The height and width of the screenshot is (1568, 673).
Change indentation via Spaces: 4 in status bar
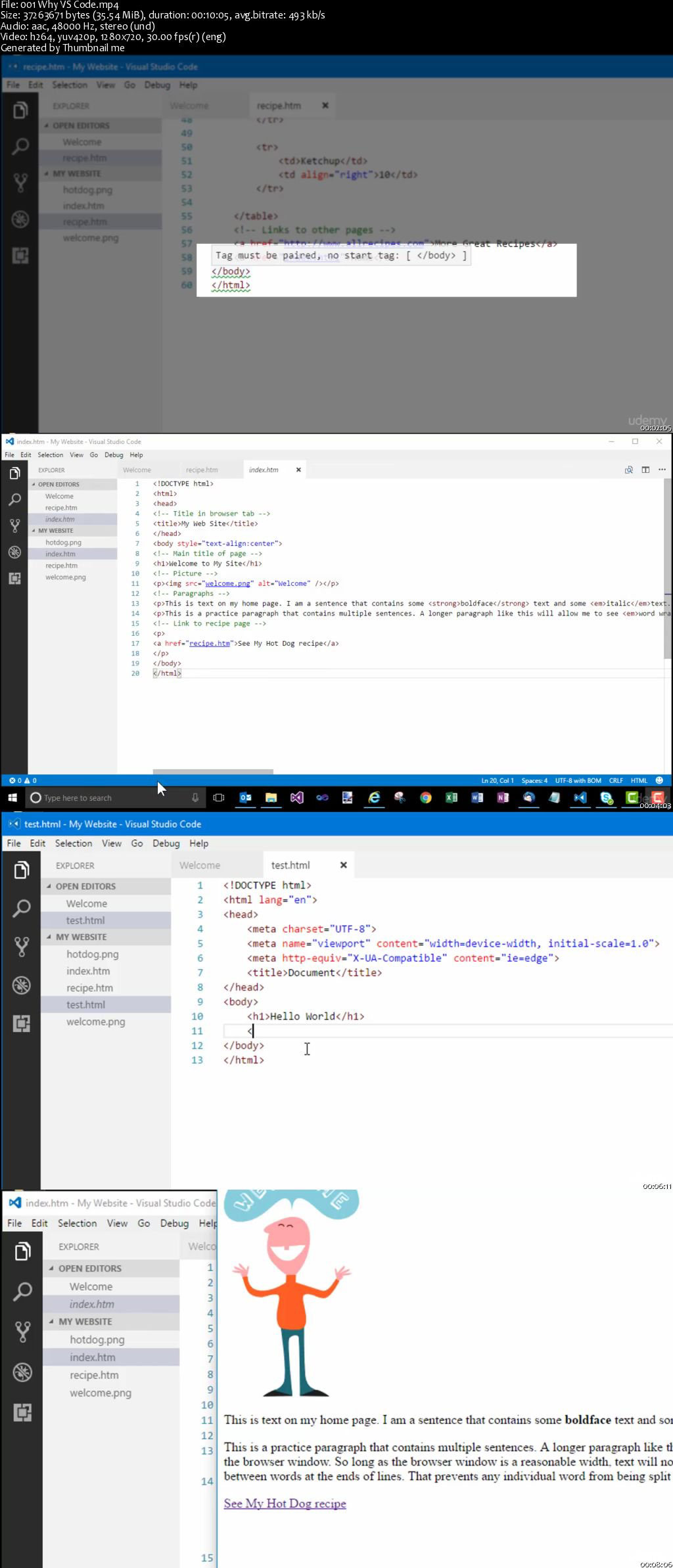point(534,780)
